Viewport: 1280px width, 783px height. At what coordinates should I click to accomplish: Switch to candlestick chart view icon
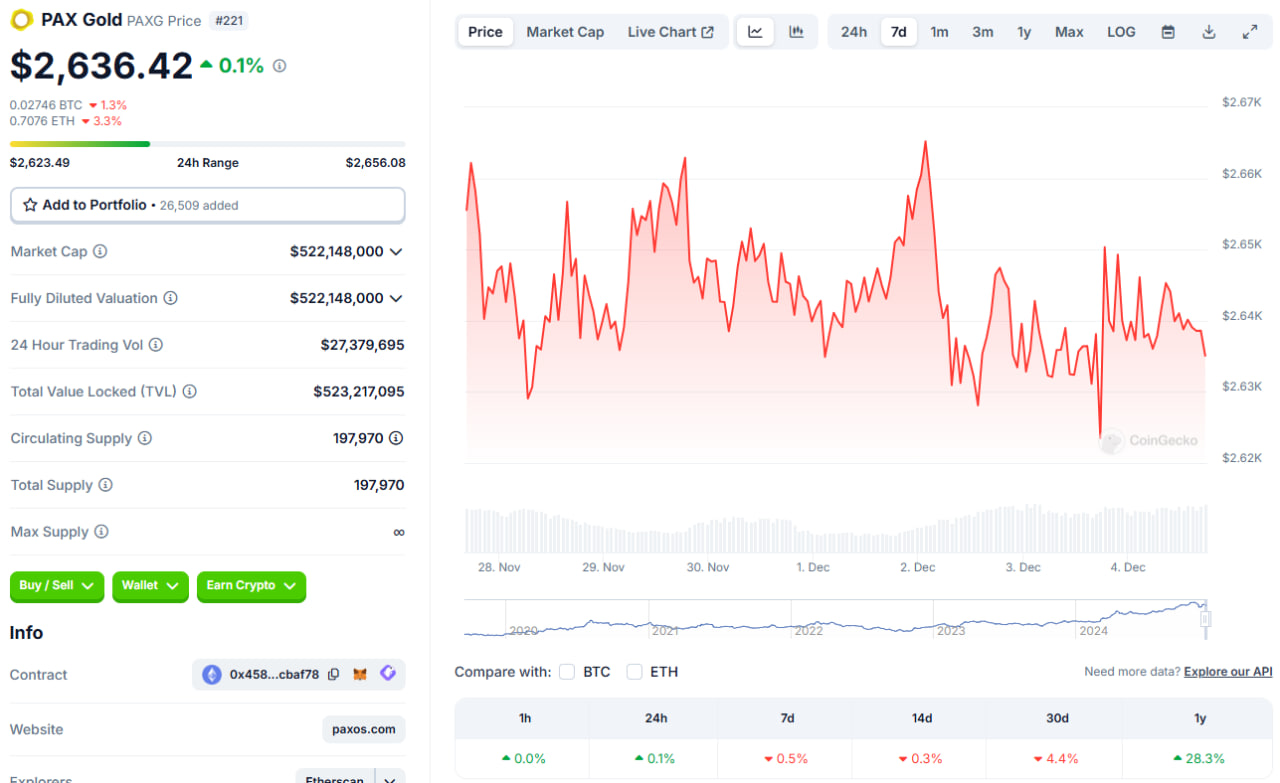pos(796,32)
